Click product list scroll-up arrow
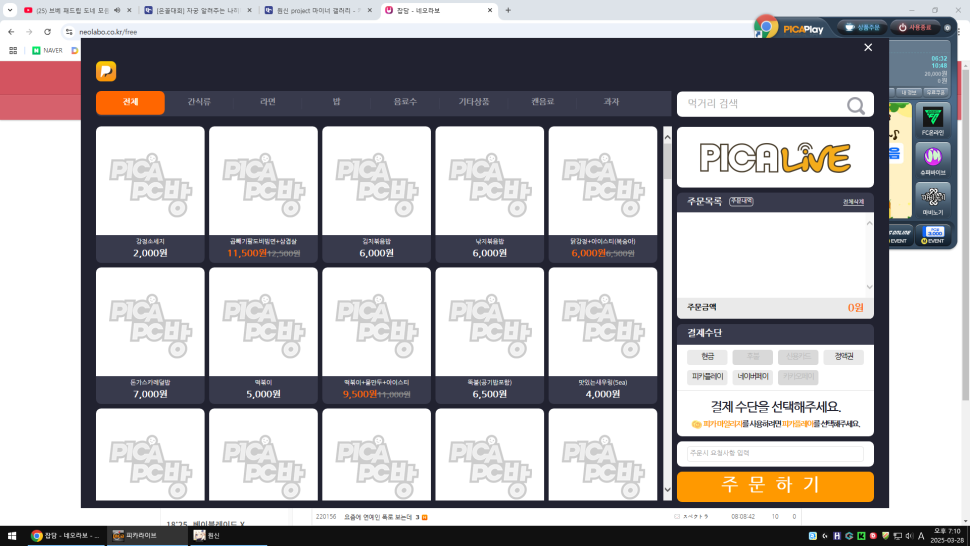This screenshot has width=970, height=546. pyautogui.click(x=667, y=137)
